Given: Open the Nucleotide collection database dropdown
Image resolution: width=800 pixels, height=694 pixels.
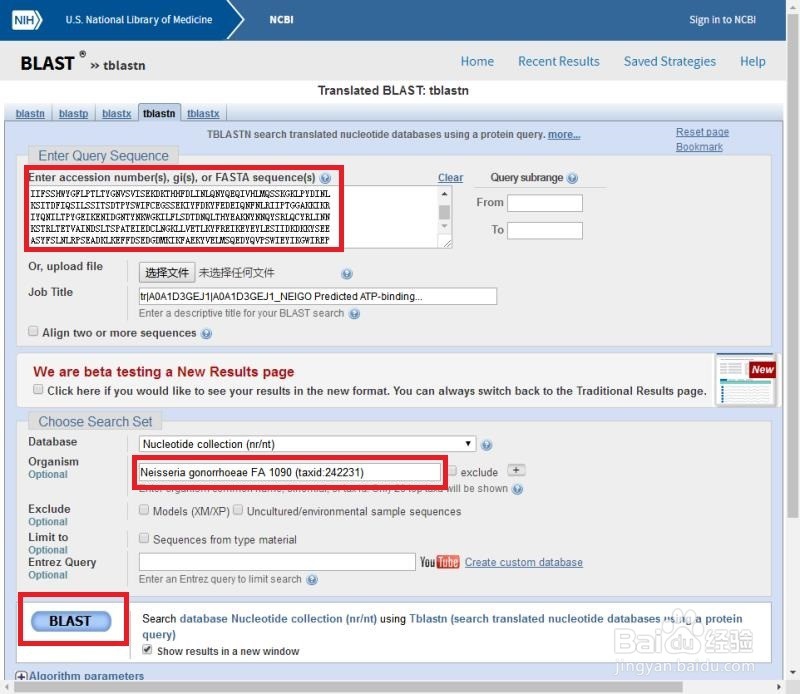Looking at the screenshot, I should coord(307,444).
